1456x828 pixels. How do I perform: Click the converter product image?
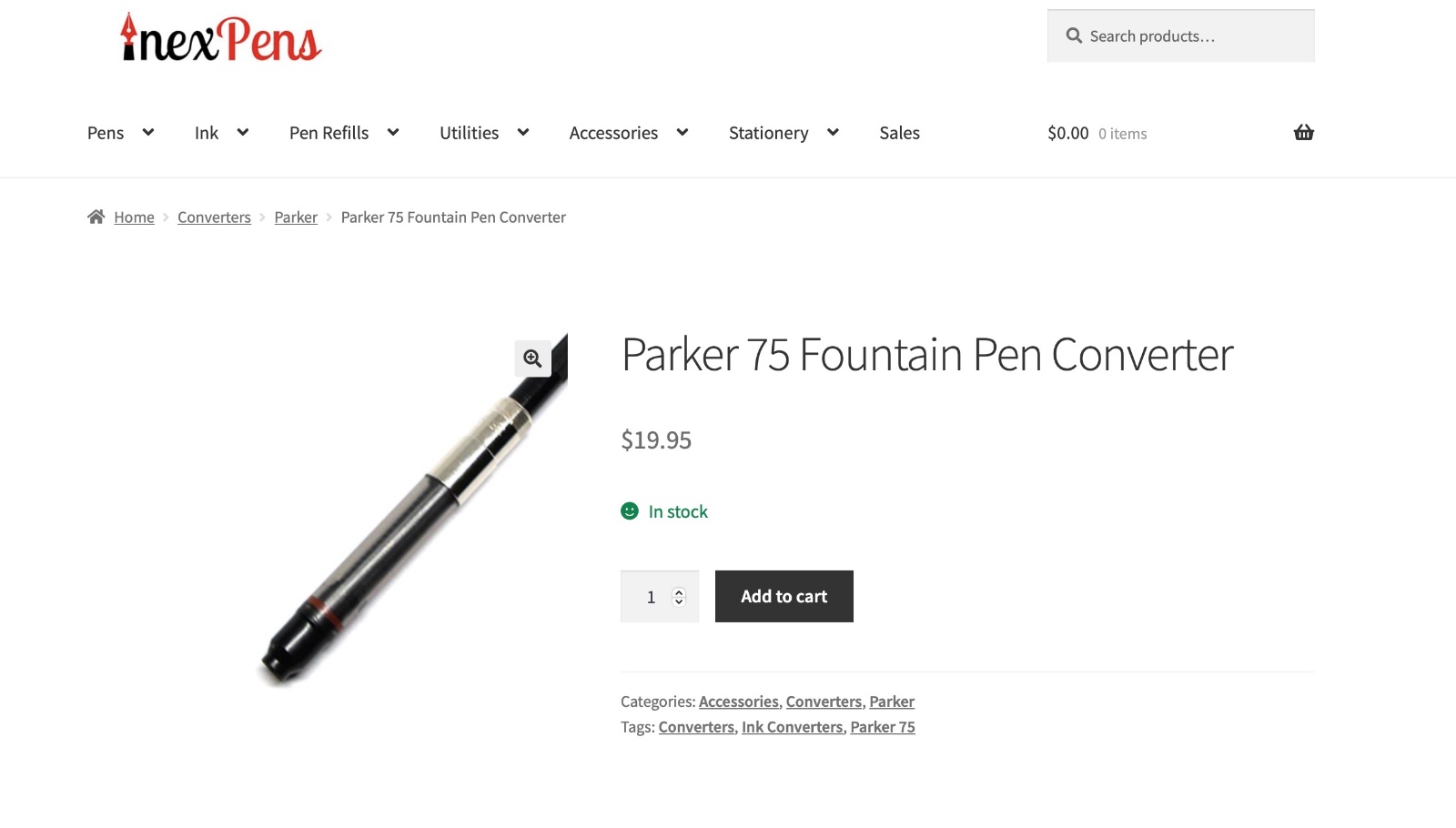[413, 510]
